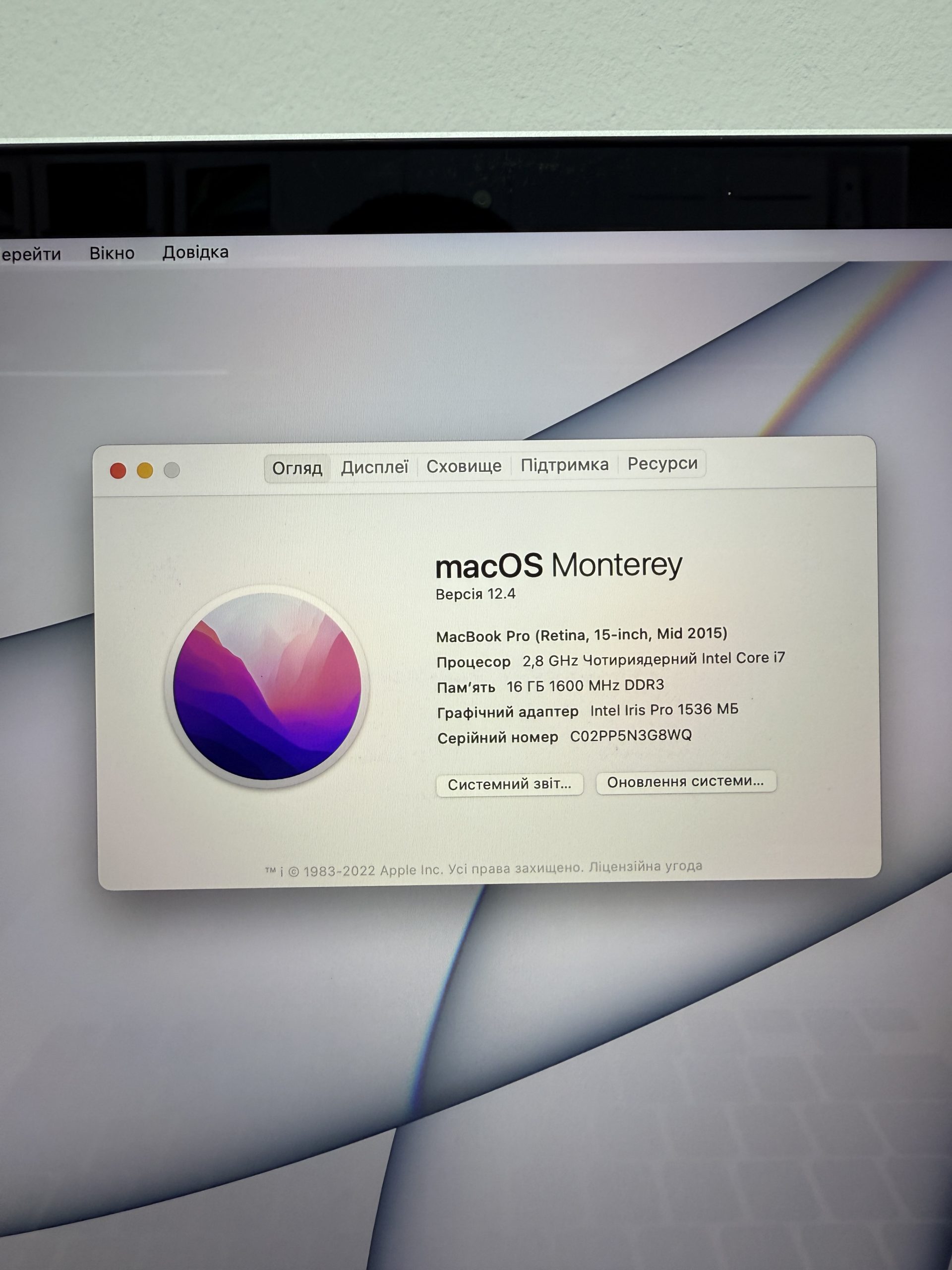Click the Intel Iris Pro 1536 МБ value

(x=664, y=710)
